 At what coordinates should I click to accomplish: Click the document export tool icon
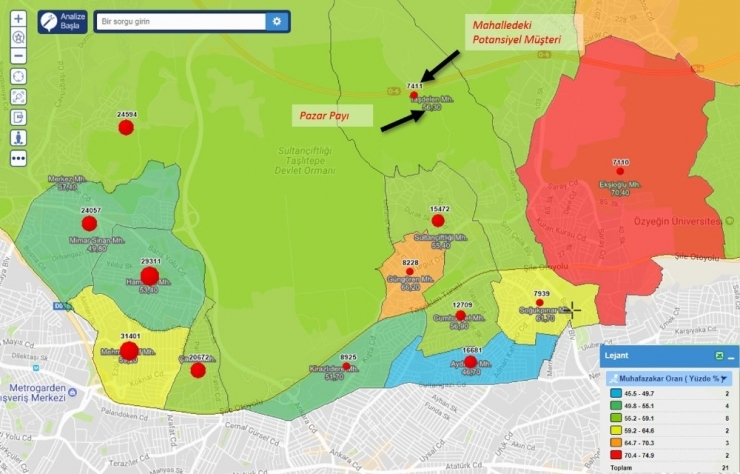18,117
